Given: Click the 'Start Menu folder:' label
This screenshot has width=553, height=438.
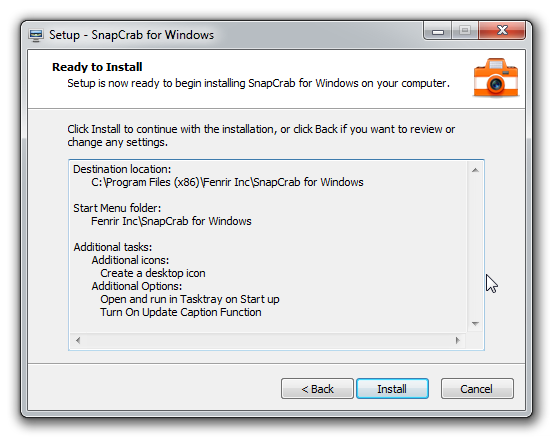Looking at the screenshot, I should 117,208.
